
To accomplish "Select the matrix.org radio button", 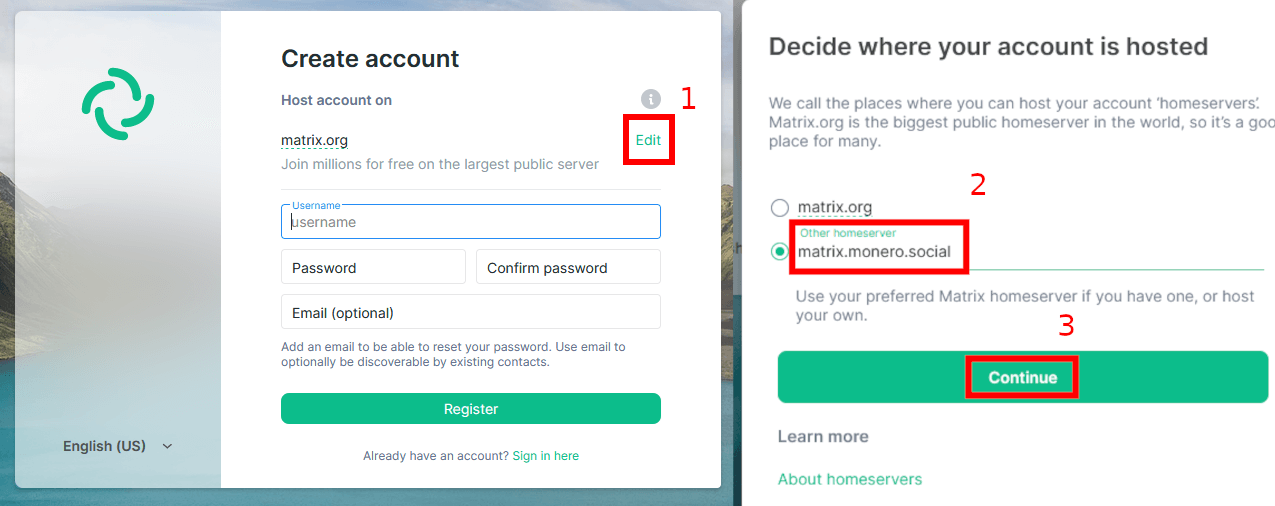I will point(780,208).
